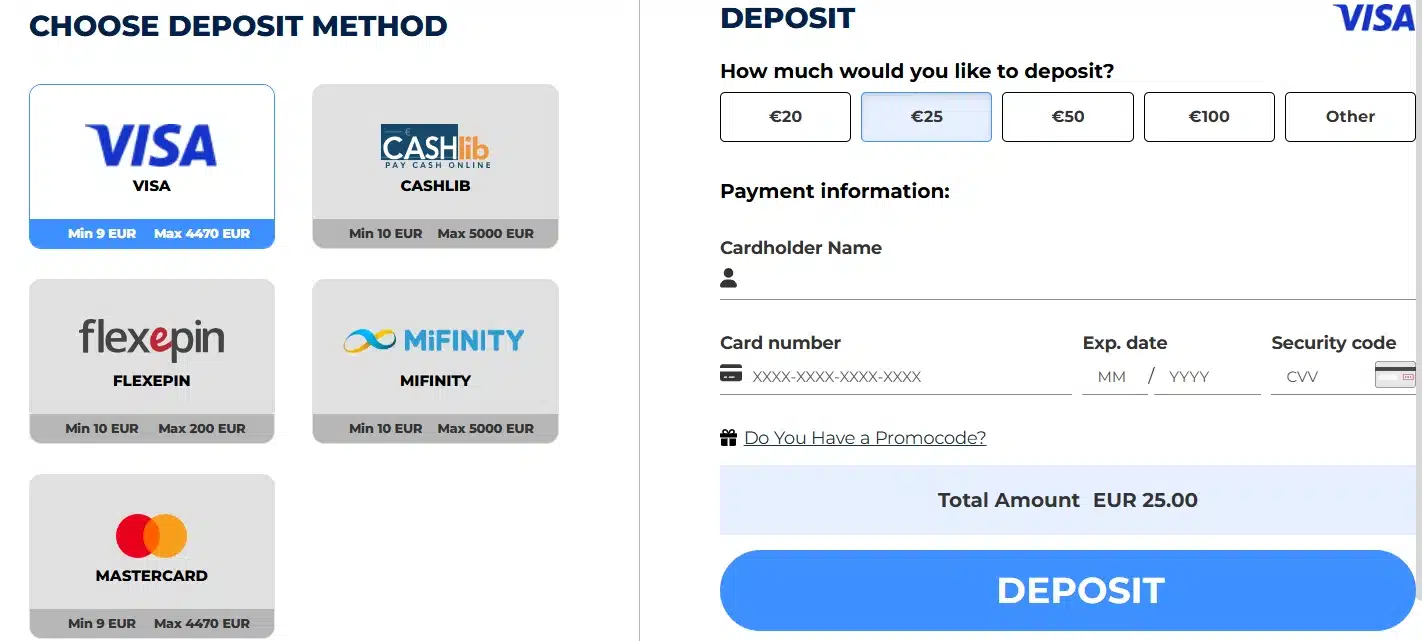This screenshot has width=1422, height=641.
Task: Click the CVV card hint icon
Action: [1395, 376]
